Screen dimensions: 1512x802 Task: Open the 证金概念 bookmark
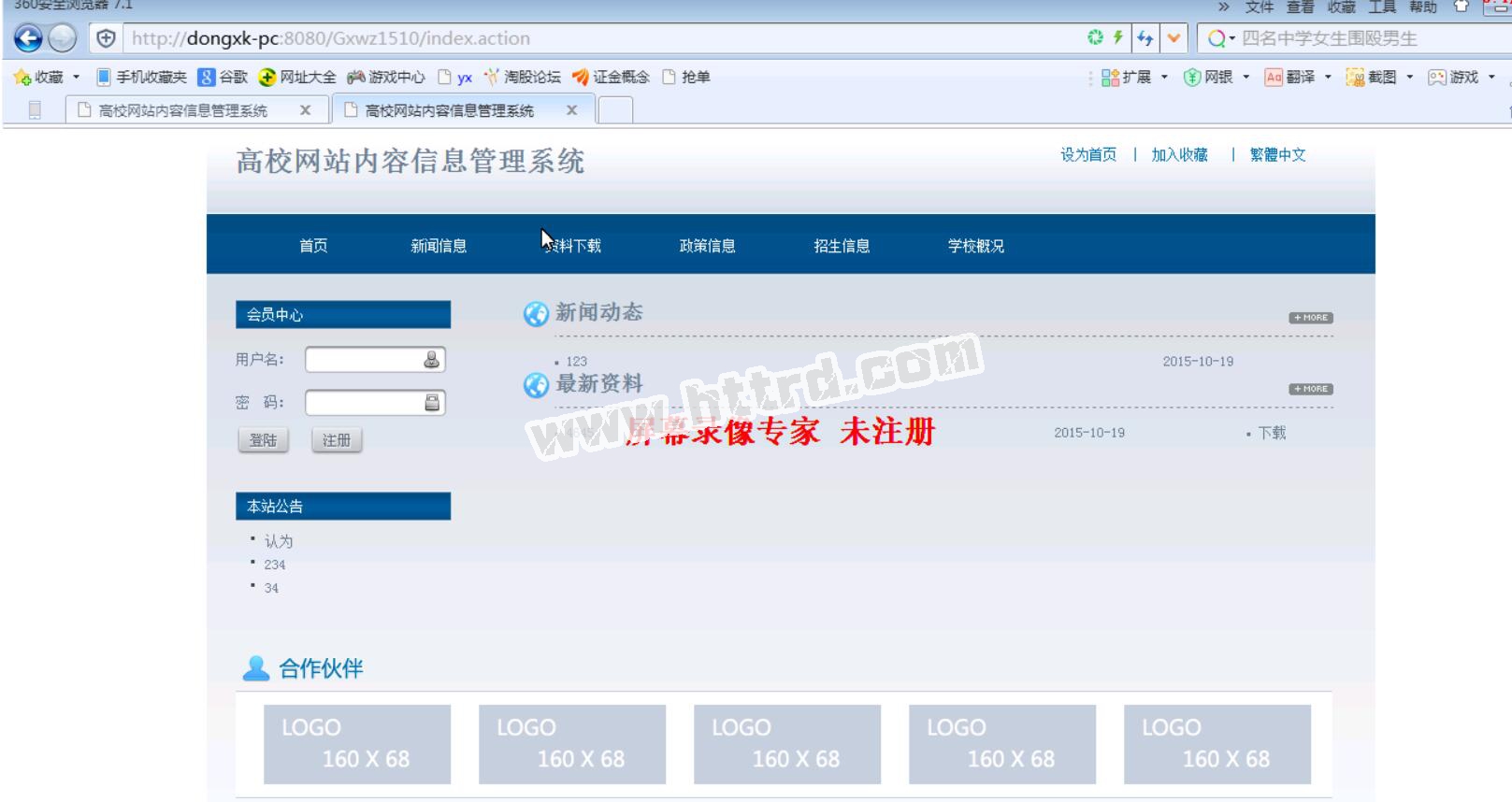click(x=611, y=77)
